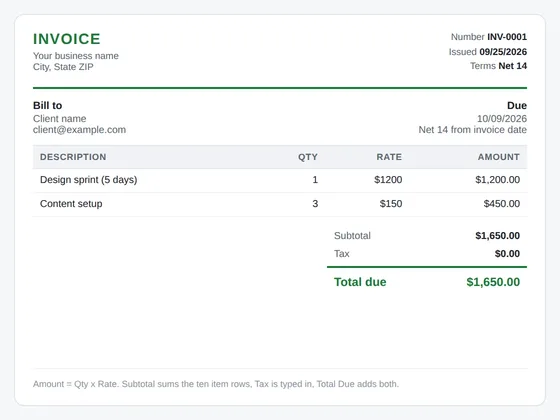Select the subtotal value $1,650.00

[498, 236]
